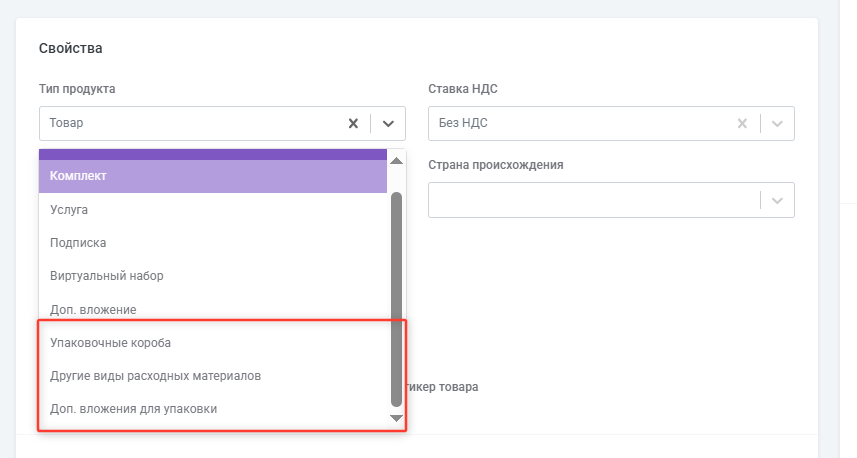Click the dropdown list scrollbar thumb
Viewport: 857px width, 458px height.
[x=396, y=300]
